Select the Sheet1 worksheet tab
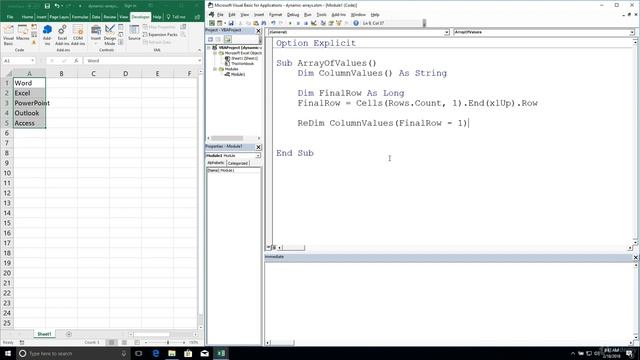640x360 pixels. pos(44,334)
